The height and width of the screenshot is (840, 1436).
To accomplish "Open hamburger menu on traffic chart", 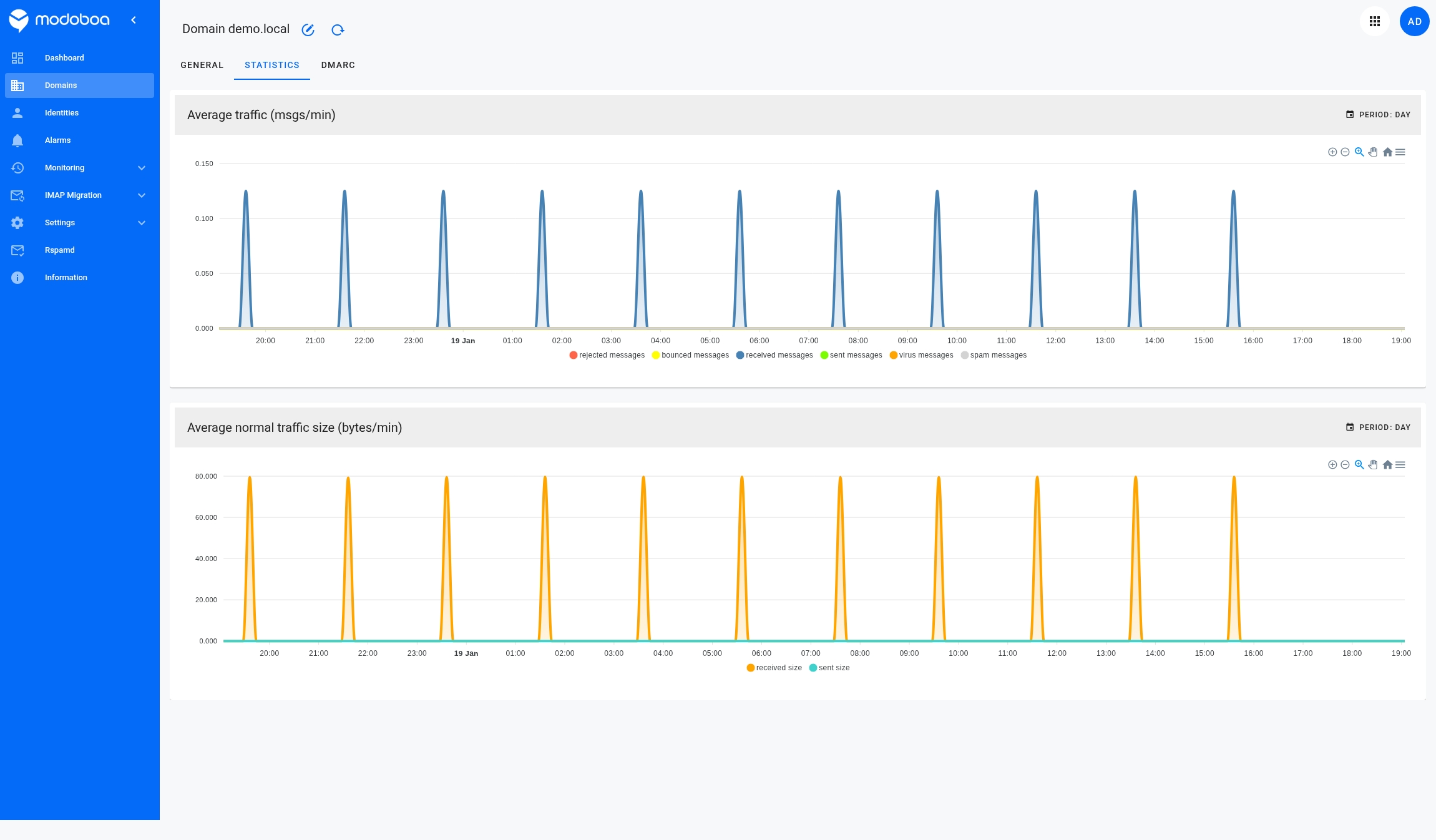I will click(1400, 152).
